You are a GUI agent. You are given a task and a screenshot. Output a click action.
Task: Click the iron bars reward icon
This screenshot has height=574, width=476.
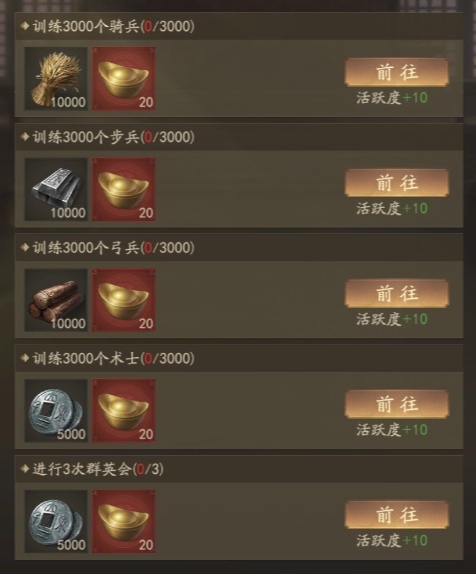coord(56,189)
